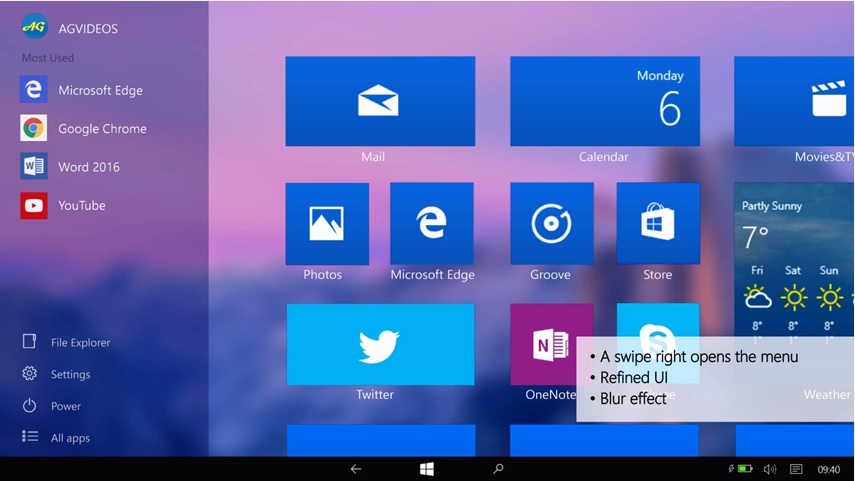This screenshot has width=855, height=481.
Task: Show All apps list
Action: click(56, 437)
